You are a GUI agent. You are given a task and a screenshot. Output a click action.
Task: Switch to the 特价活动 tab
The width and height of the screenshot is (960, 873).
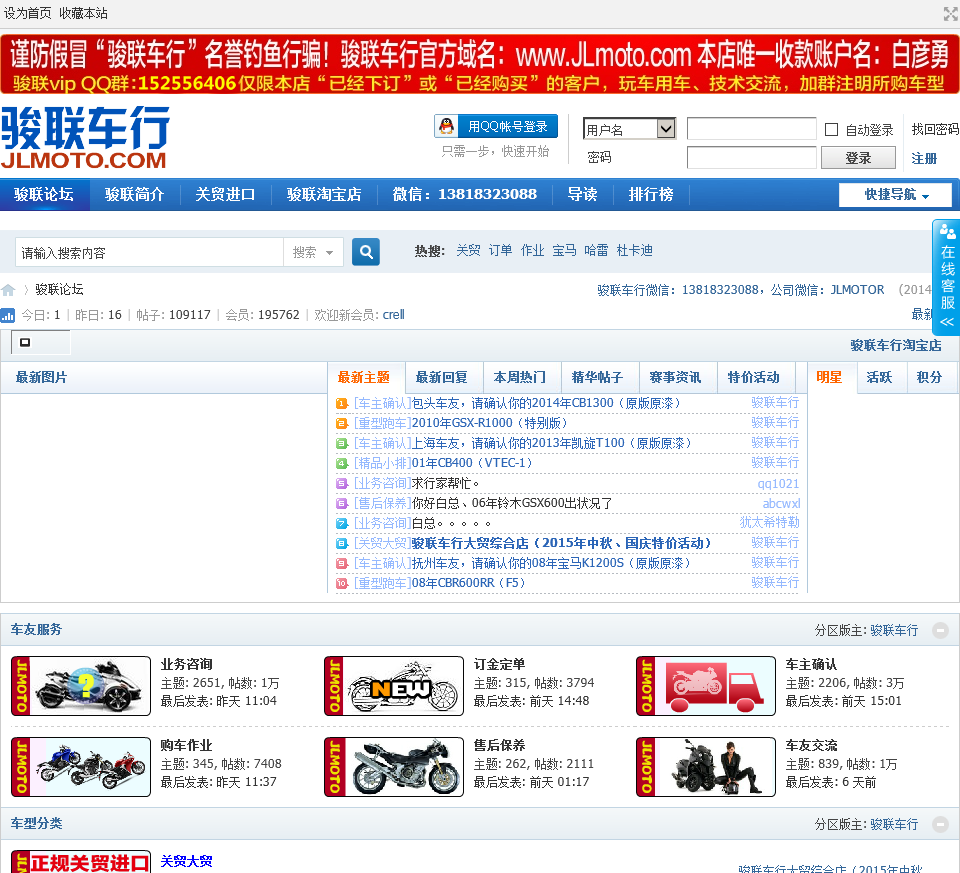(x=753, y=377)
